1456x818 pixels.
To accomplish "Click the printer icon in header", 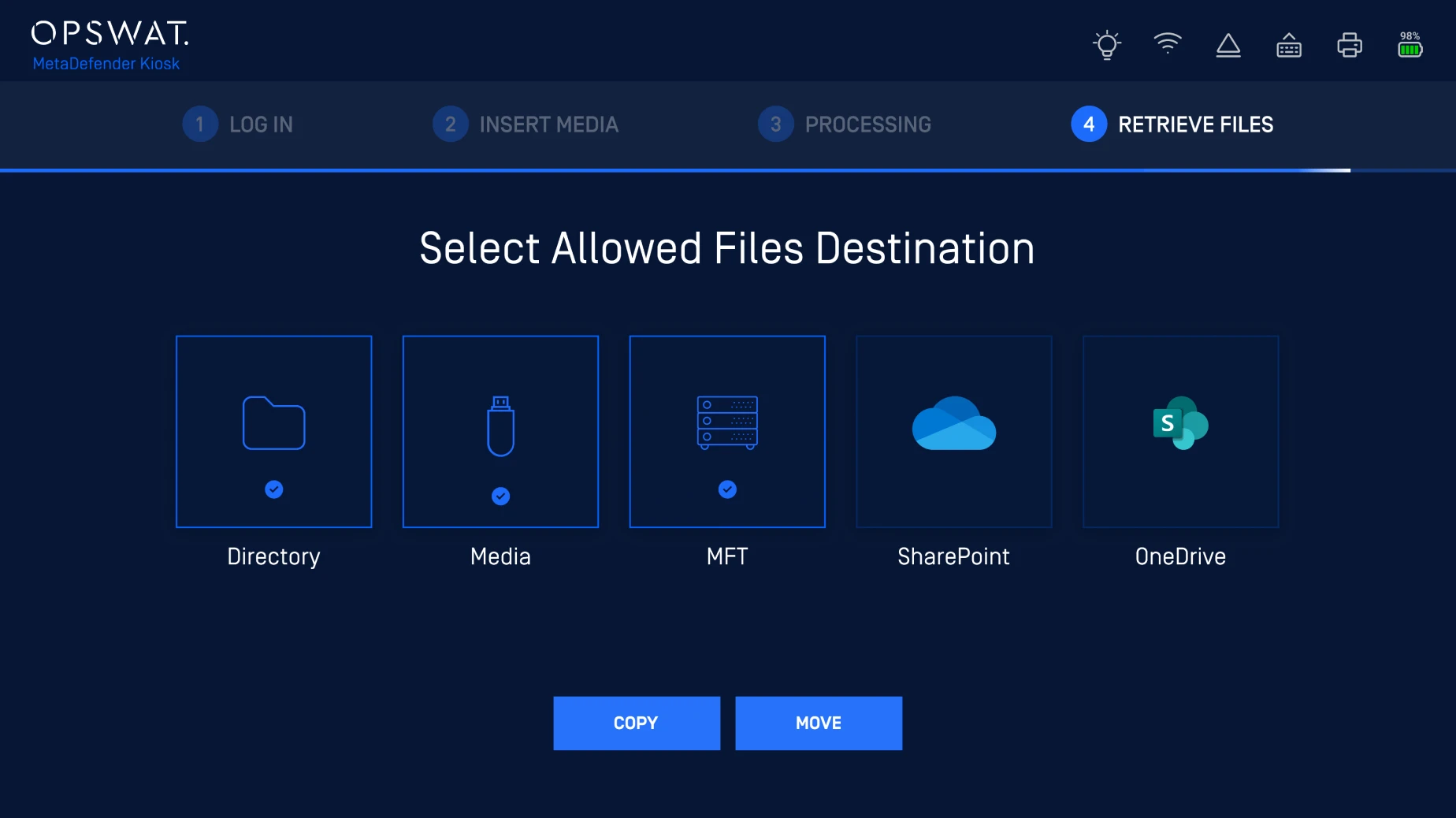I will click(1349, 46).
